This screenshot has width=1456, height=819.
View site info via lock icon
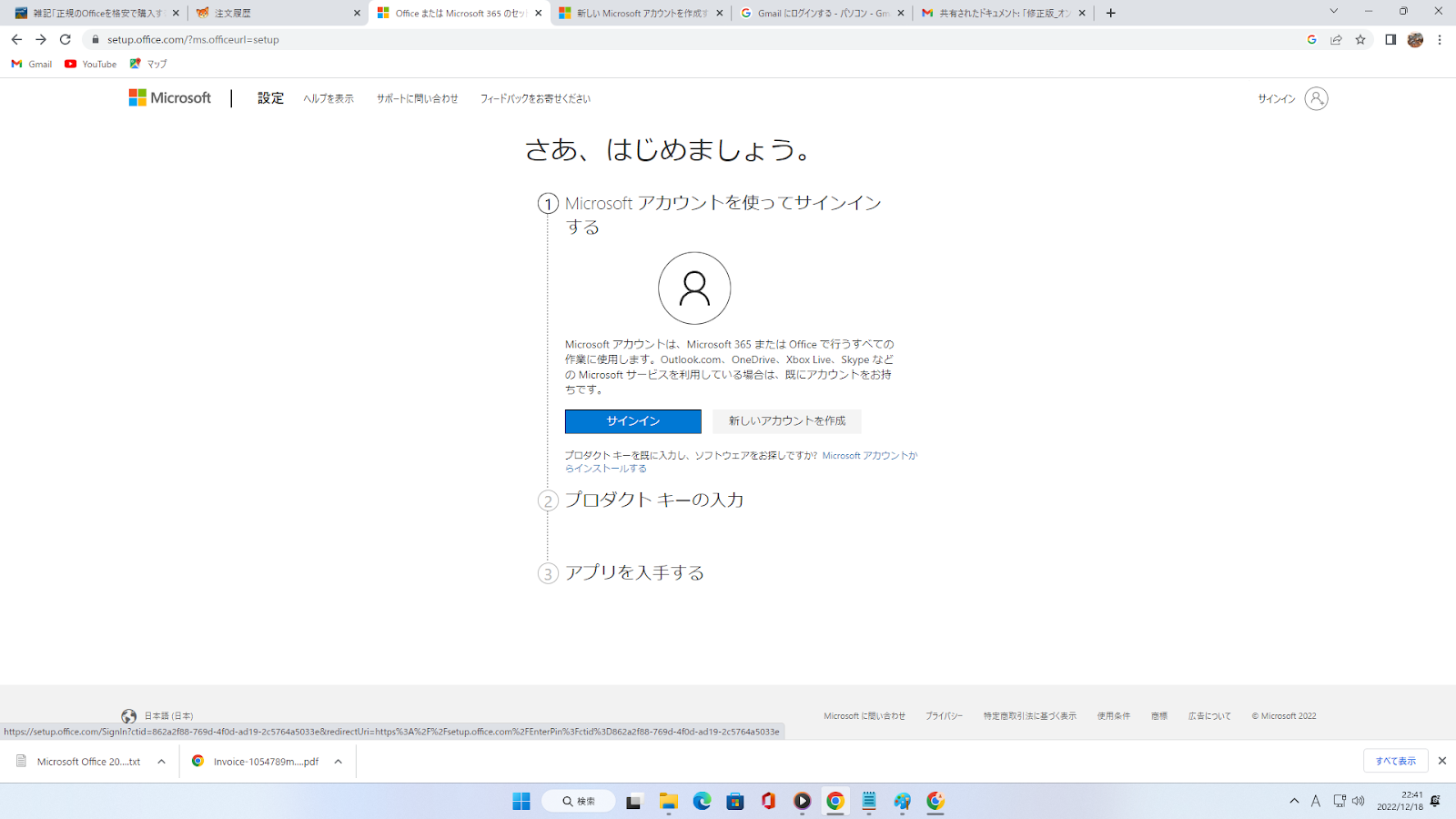tap(95, 39)
